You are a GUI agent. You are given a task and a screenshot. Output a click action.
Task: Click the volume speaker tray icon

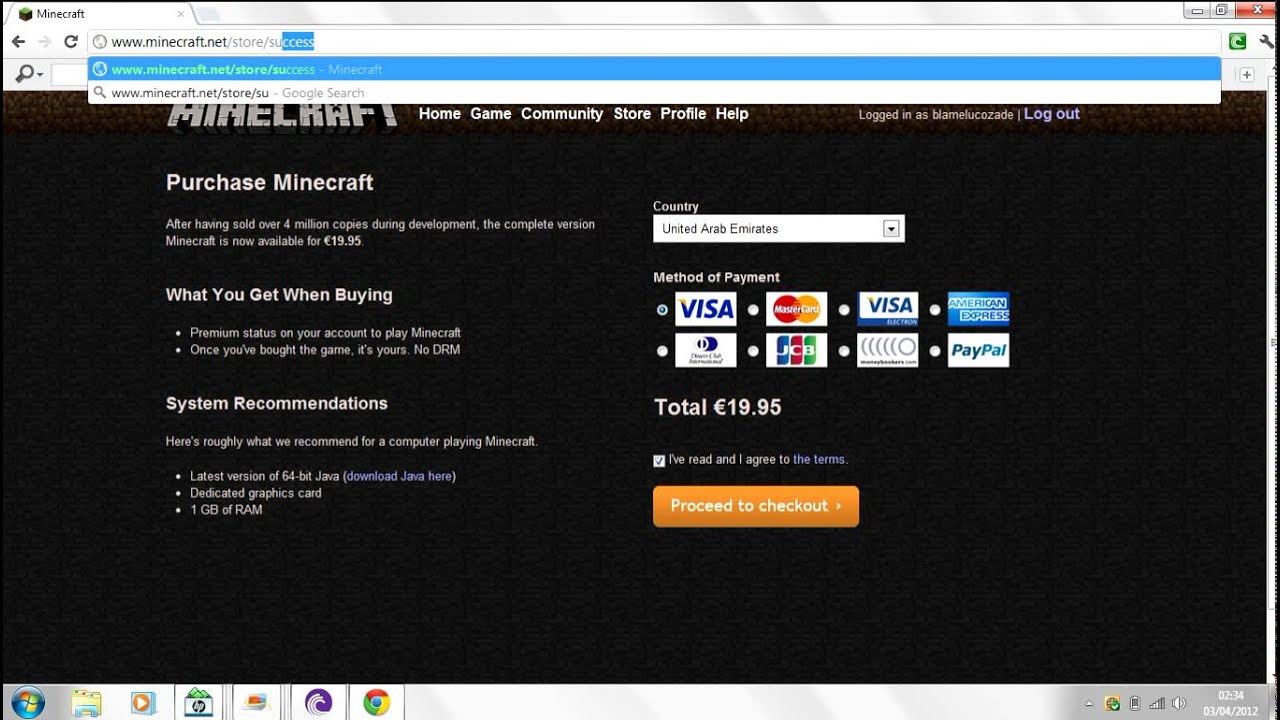click(1179, 703)
